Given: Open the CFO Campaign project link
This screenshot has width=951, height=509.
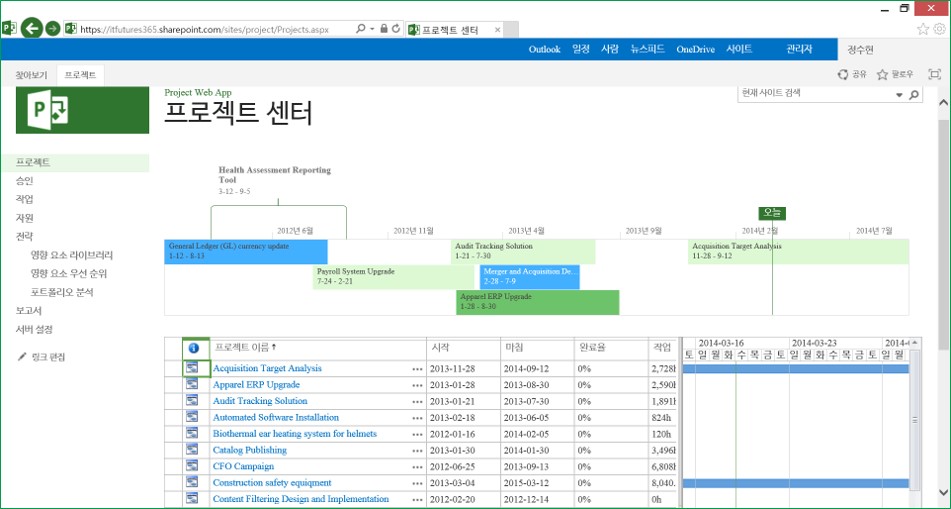Looking at the screenshot, I should (x=243, y=467).
